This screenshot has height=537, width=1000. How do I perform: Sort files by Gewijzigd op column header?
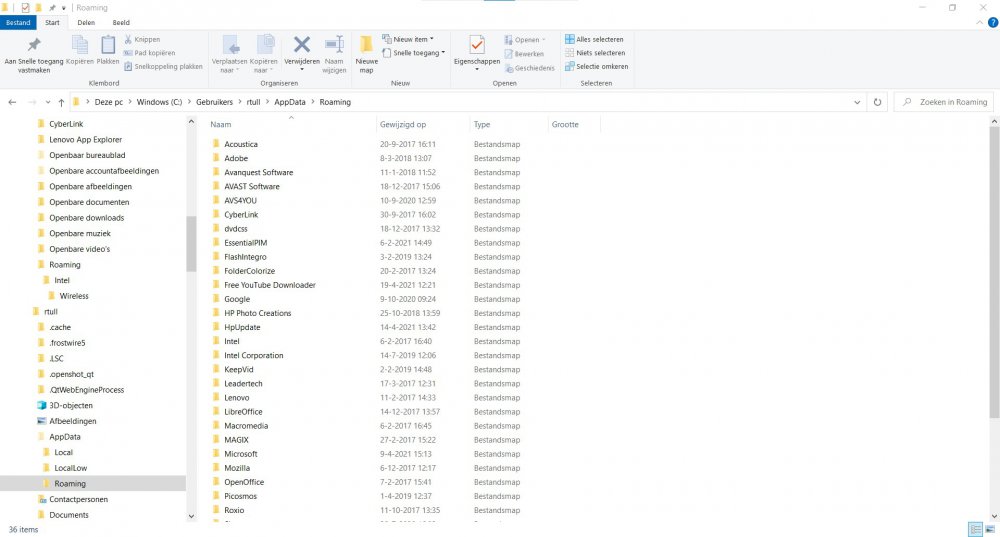pos(403,125)
